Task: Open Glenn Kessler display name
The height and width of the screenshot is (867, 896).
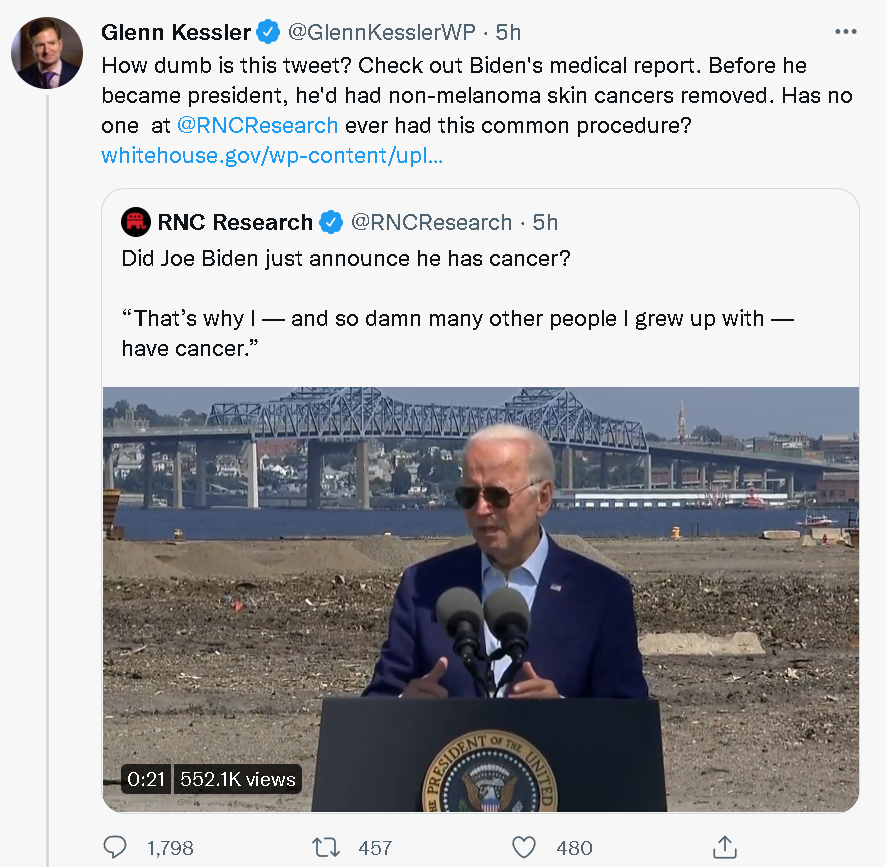Action: (176, 32)
